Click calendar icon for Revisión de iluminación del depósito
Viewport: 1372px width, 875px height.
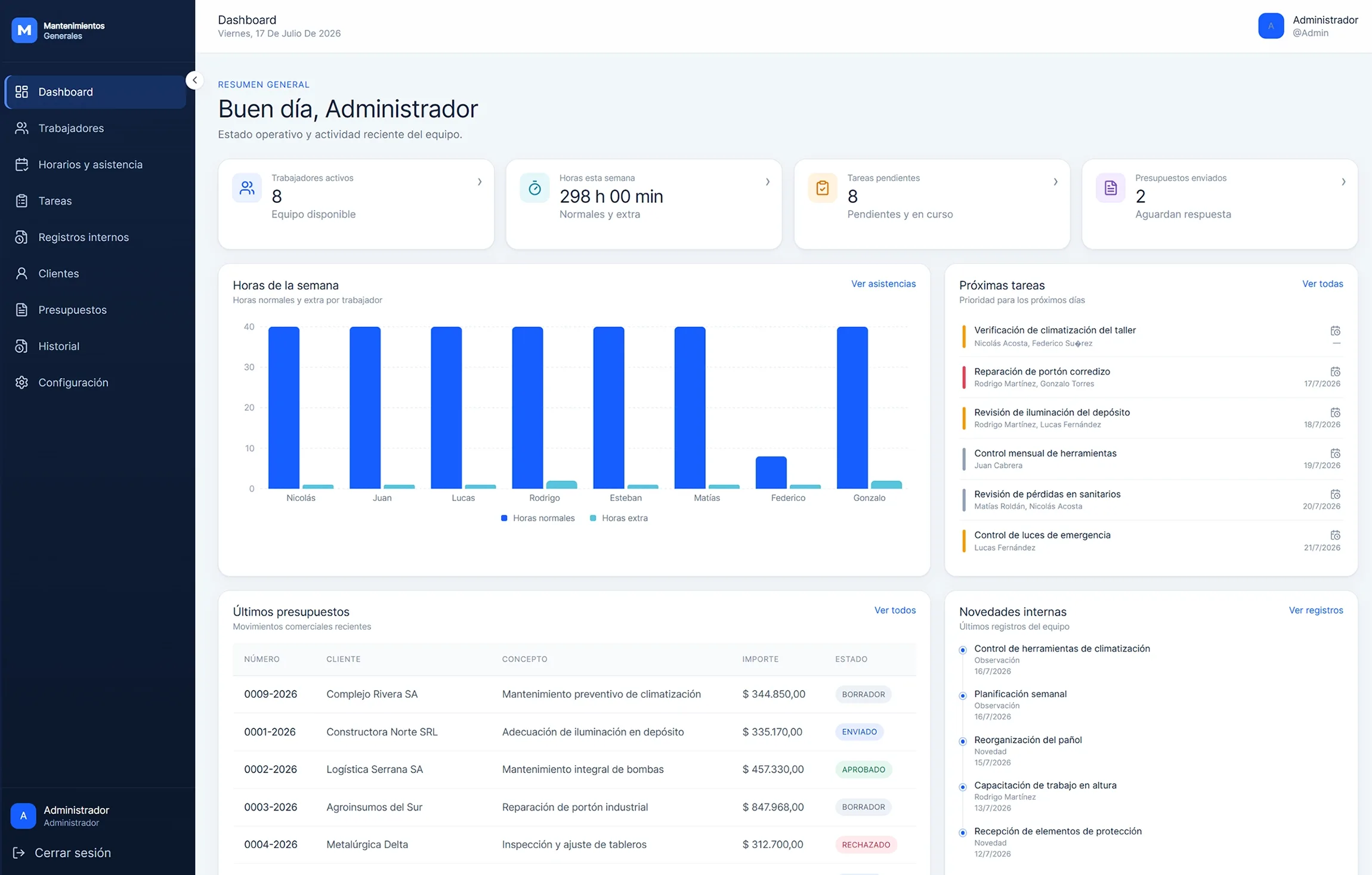tap(1335, 413)
